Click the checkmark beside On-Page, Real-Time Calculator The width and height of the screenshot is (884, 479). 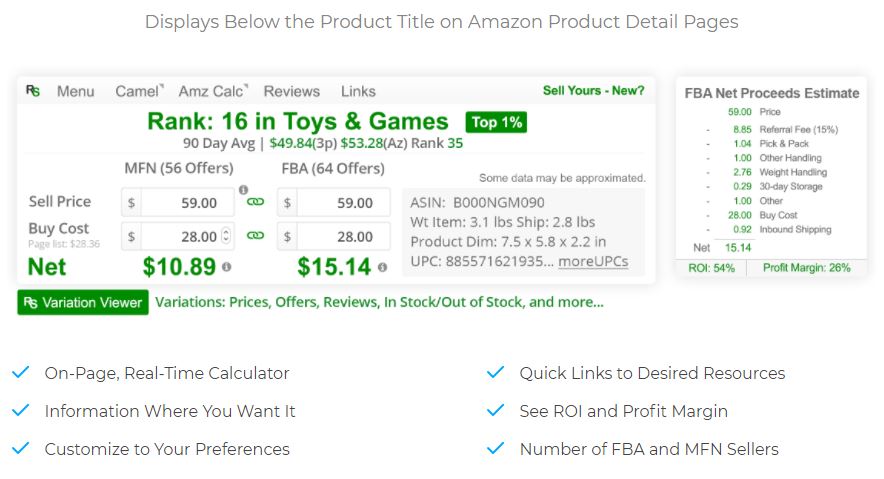21,372
